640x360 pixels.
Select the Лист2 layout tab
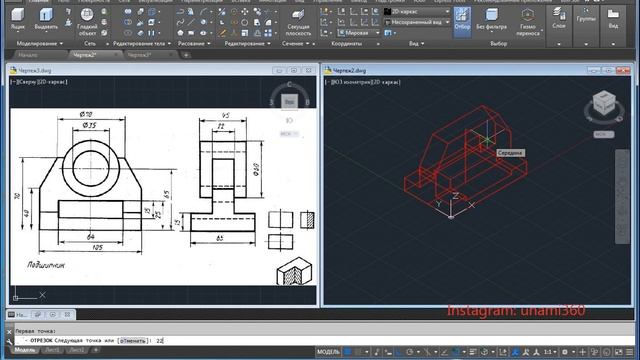click(x=76, y=350)
